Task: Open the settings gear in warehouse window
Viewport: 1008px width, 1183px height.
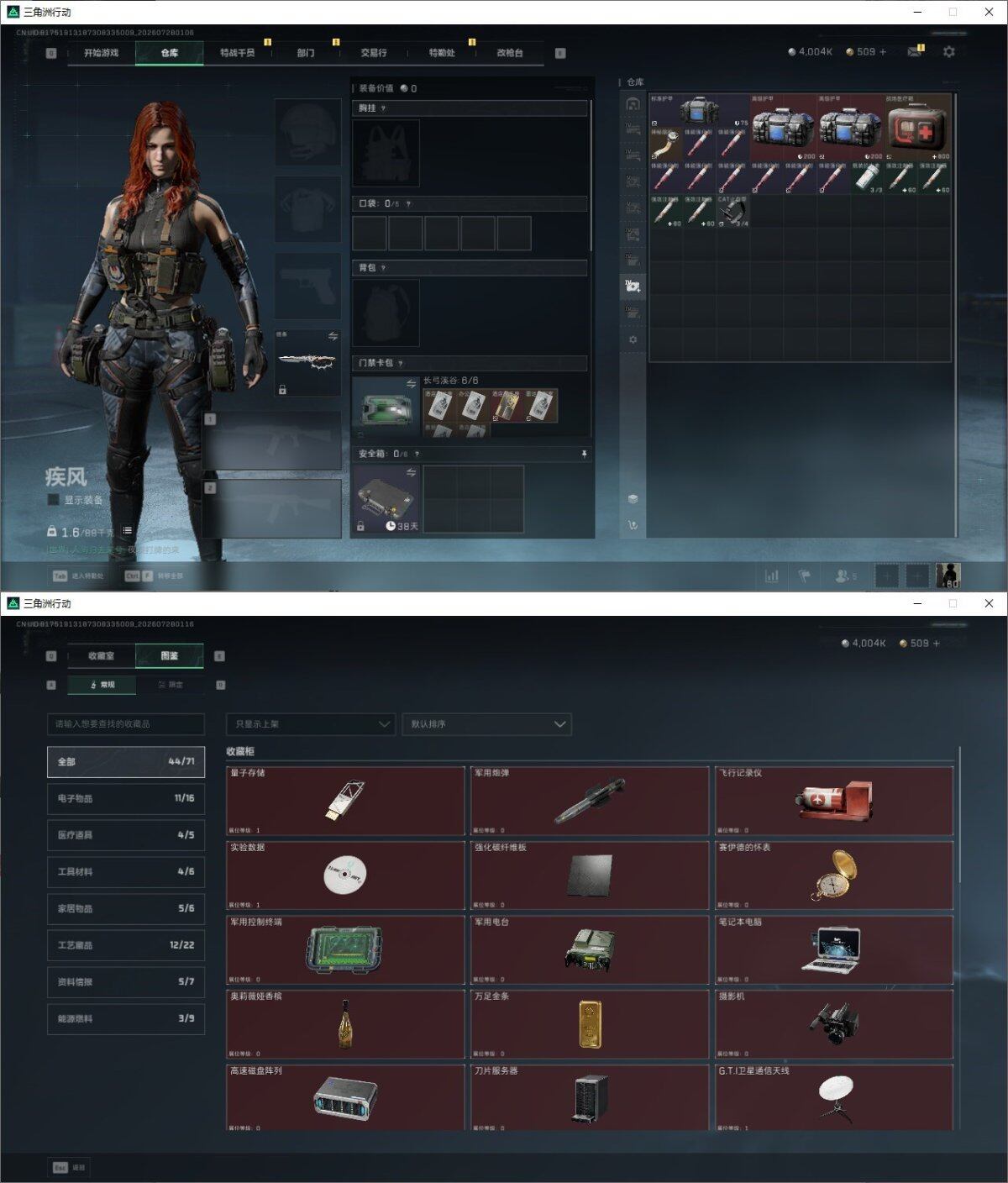Action: tap(949, 52)
